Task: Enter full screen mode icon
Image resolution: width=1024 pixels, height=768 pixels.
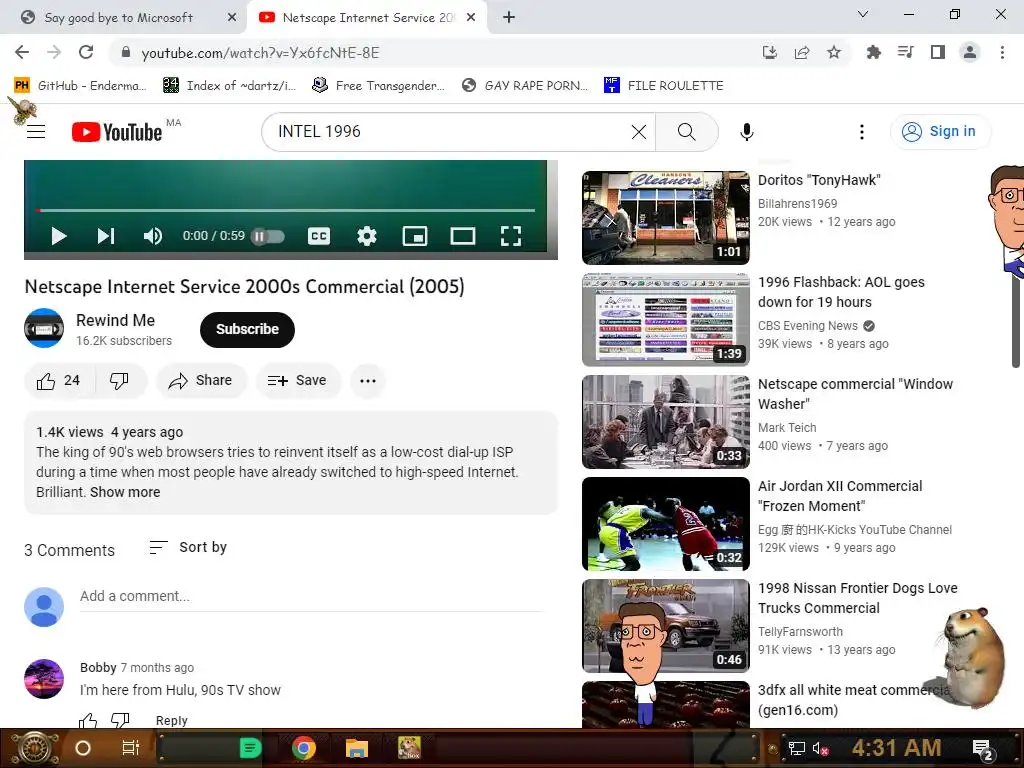Action: coord(511,236)
